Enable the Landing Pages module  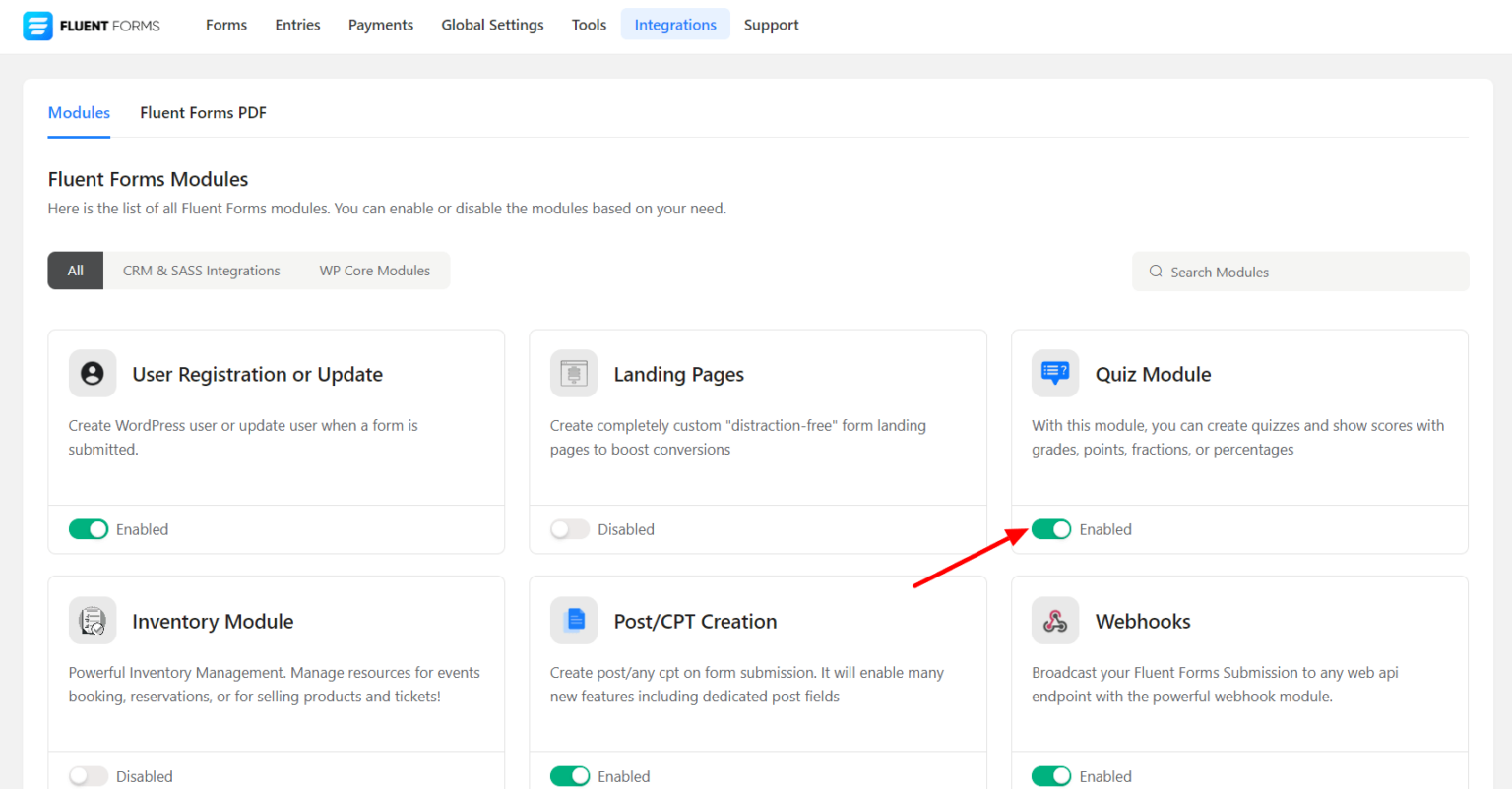[570, 528]
